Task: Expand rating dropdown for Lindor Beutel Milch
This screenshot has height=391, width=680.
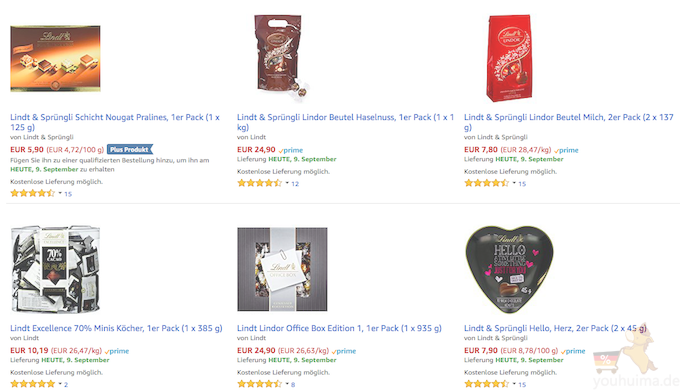Action: tap(514, 183)
